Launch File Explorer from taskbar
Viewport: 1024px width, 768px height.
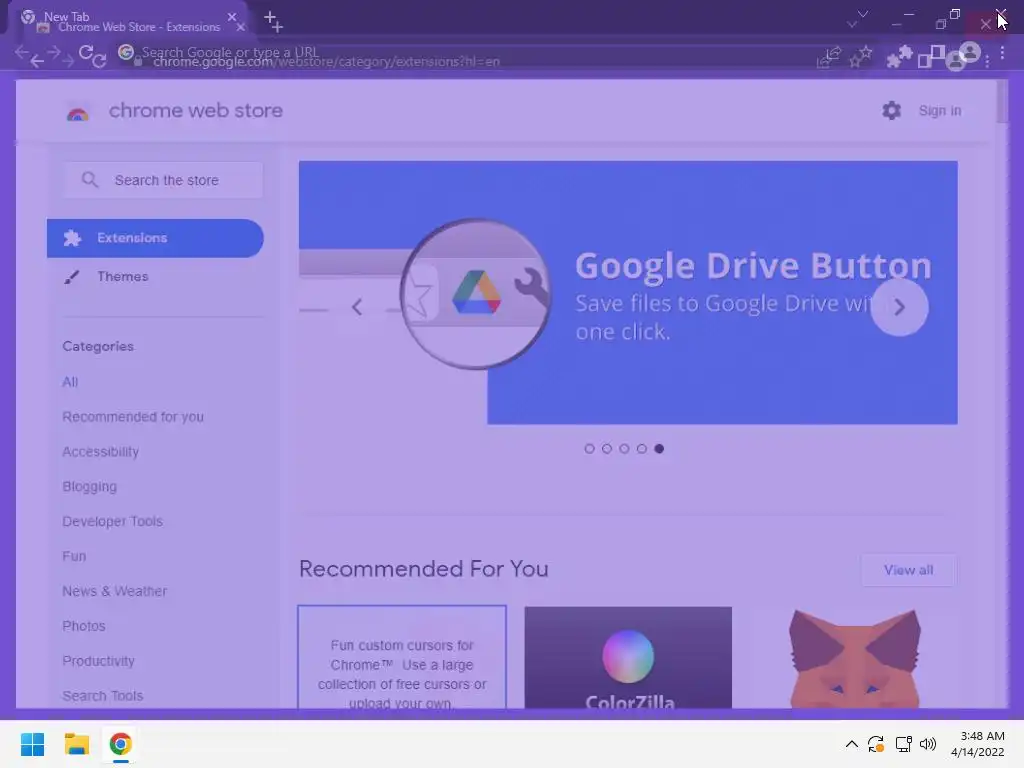point(76,744)
